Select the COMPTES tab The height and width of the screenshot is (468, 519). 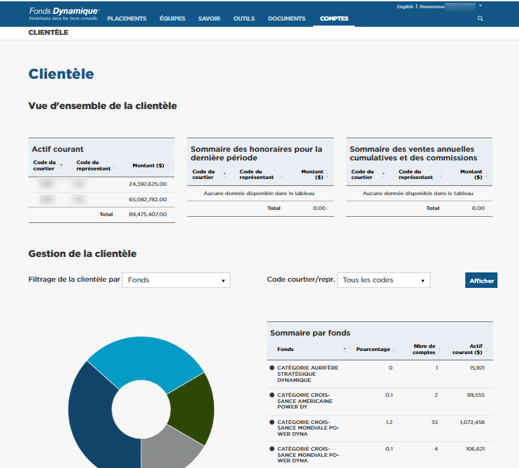pos(334,19)
